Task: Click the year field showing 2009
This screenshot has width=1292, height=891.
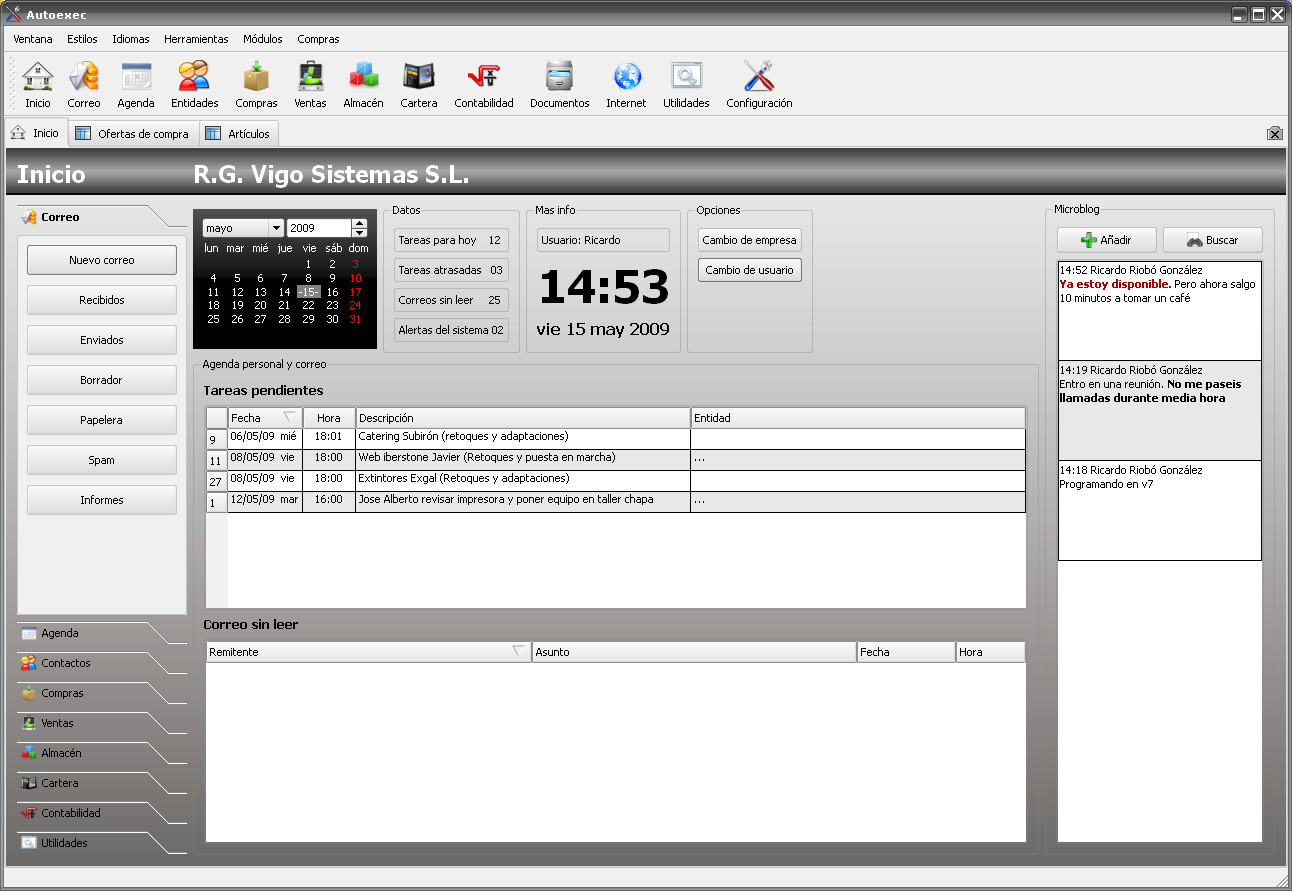Action: [x=319, y=228]
